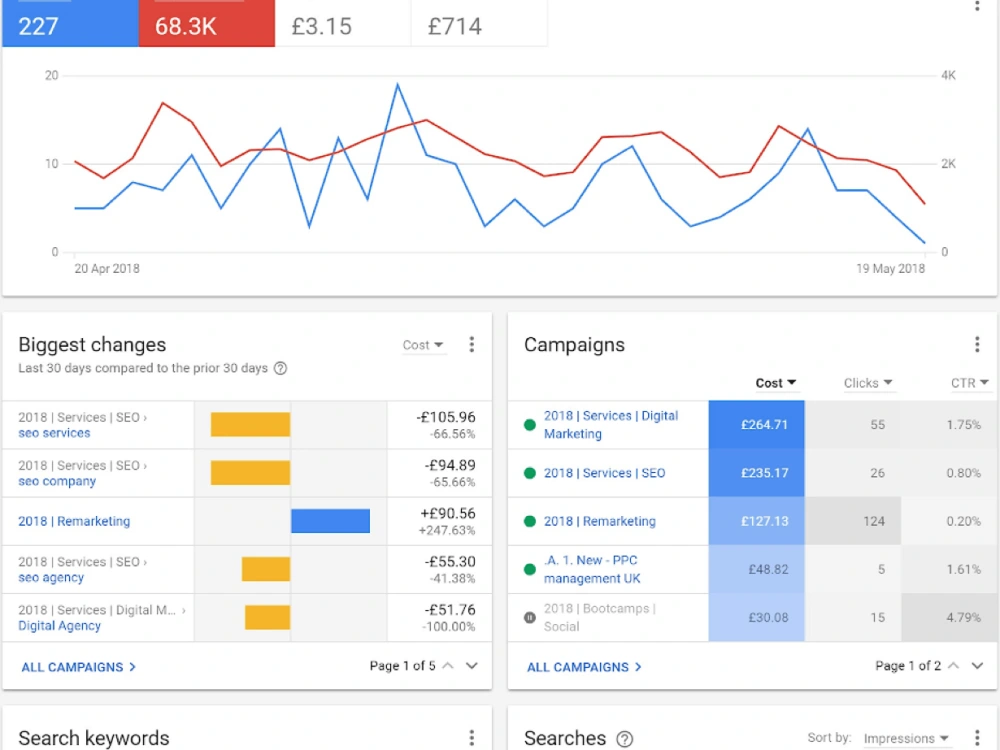Open 2018 | Remarketing campaign in Campaigns table

pos(599,521)
